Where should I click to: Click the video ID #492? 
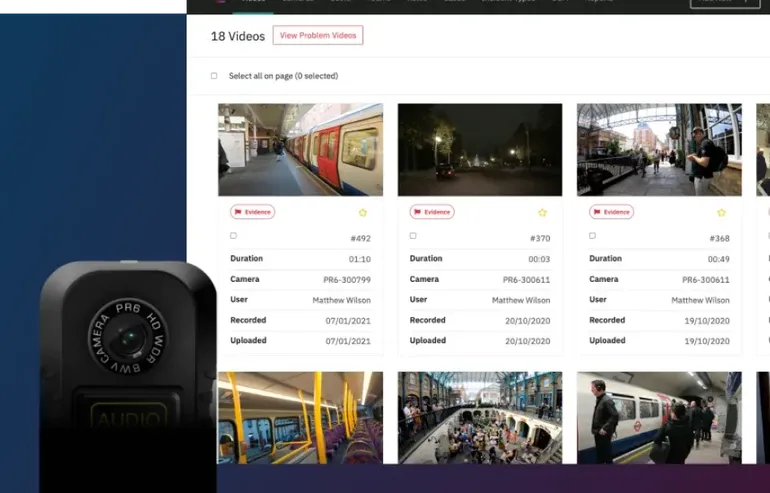click(x=360, y=239)
